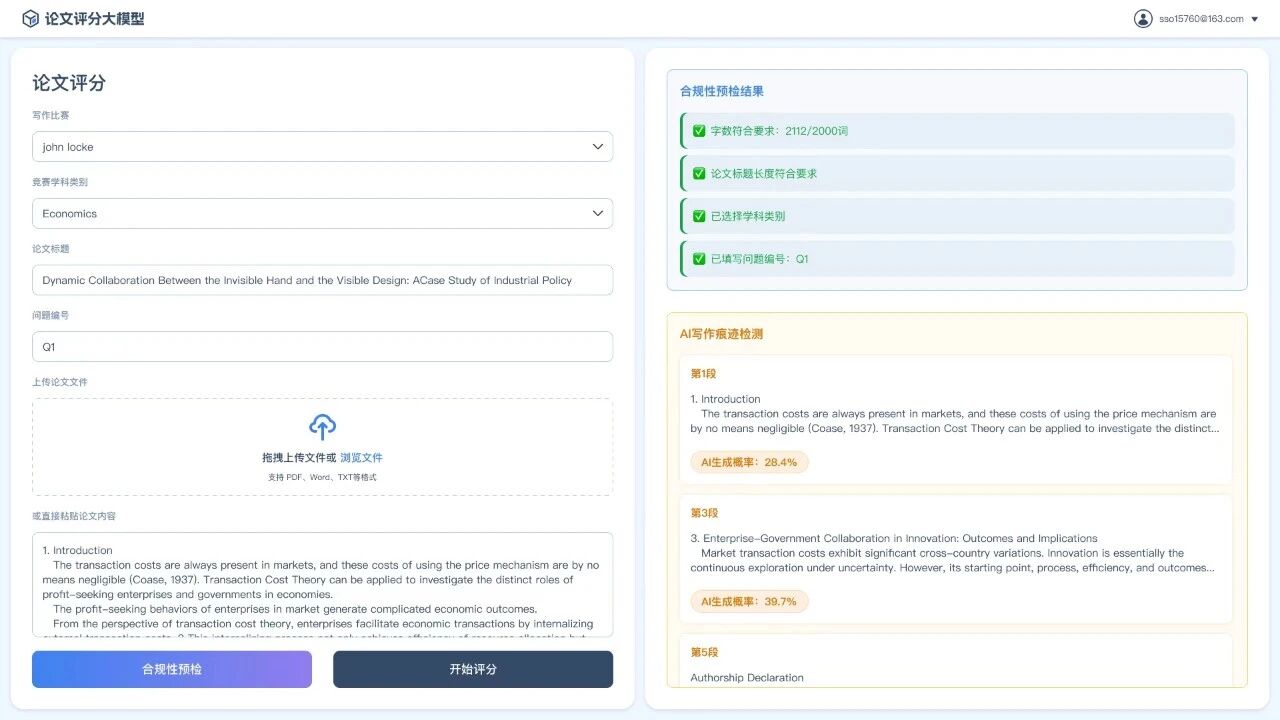Viewport: 1280px width, 720px height.
Task: Click green check icon beside 已填写问题编号
Action: coord(699,259)
